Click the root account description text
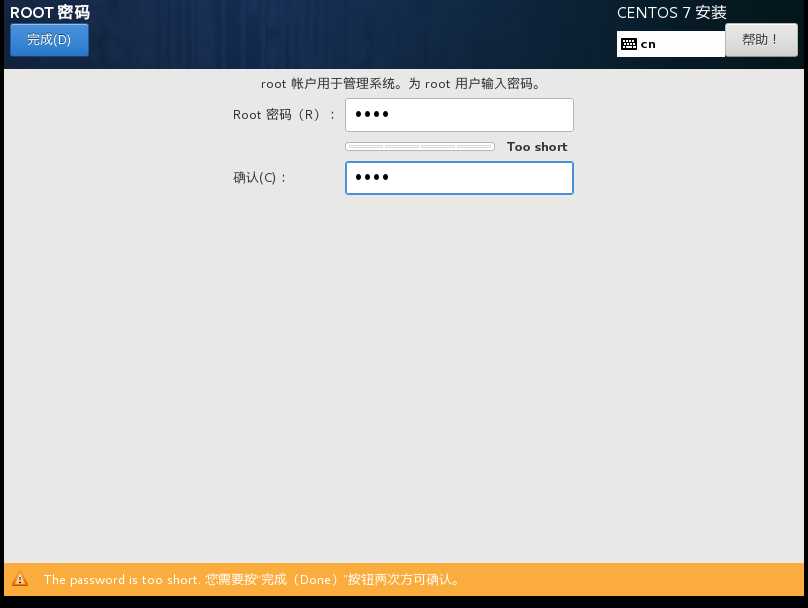Viewport: 808px width, 608px height. (401, 83)
